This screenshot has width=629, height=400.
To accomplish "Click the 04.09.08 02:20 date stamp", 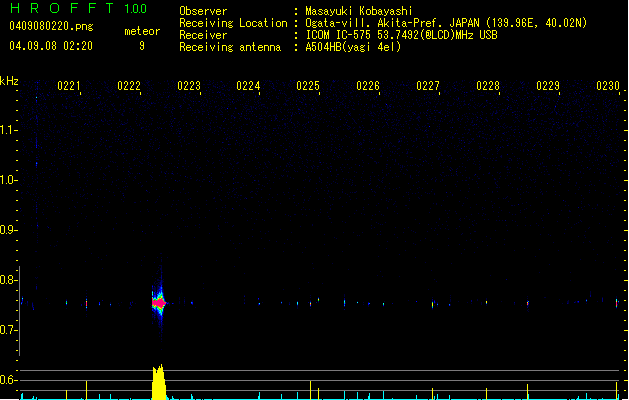I will 50,46.
